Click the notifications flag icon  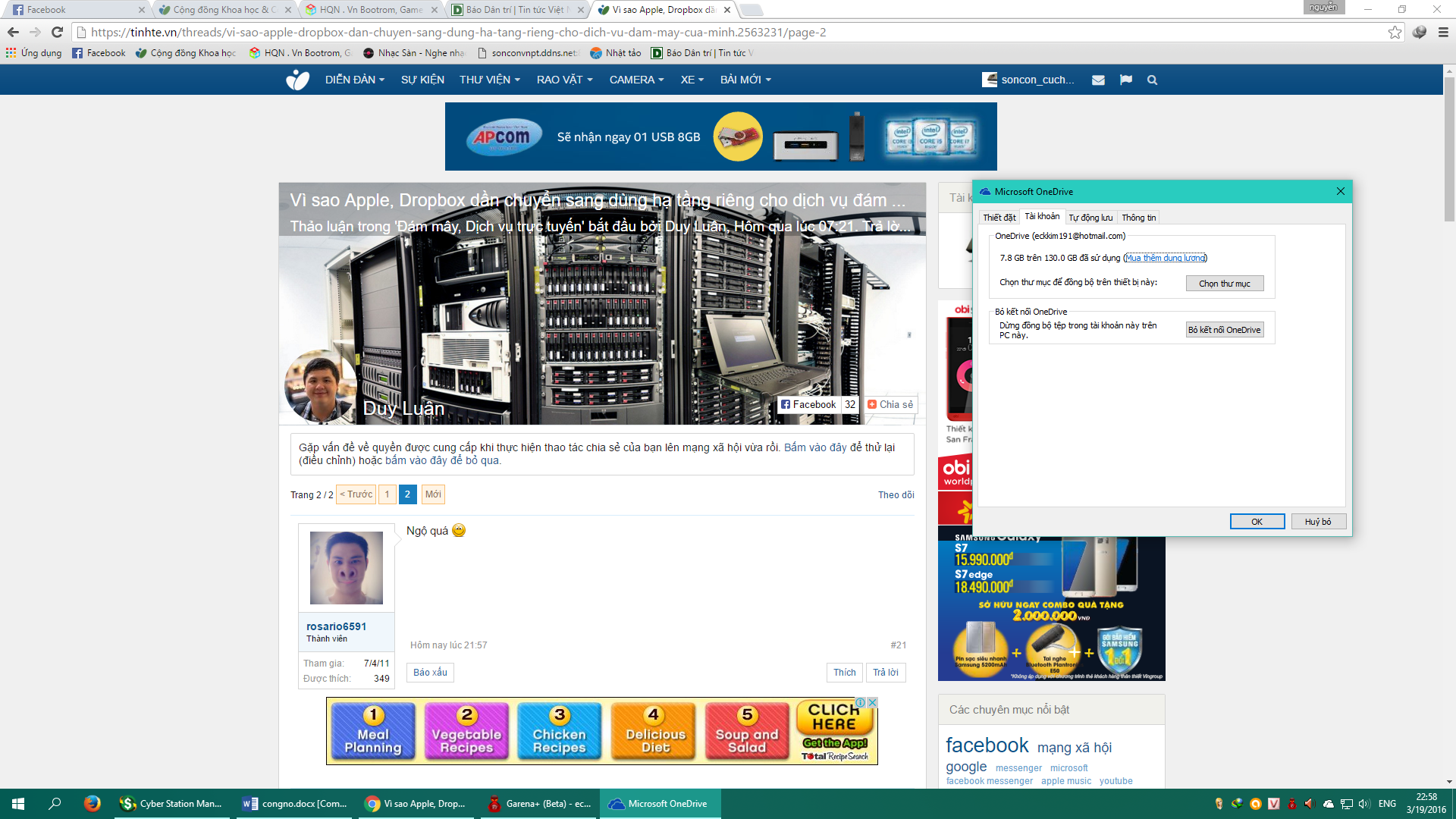coord(1125,80)
